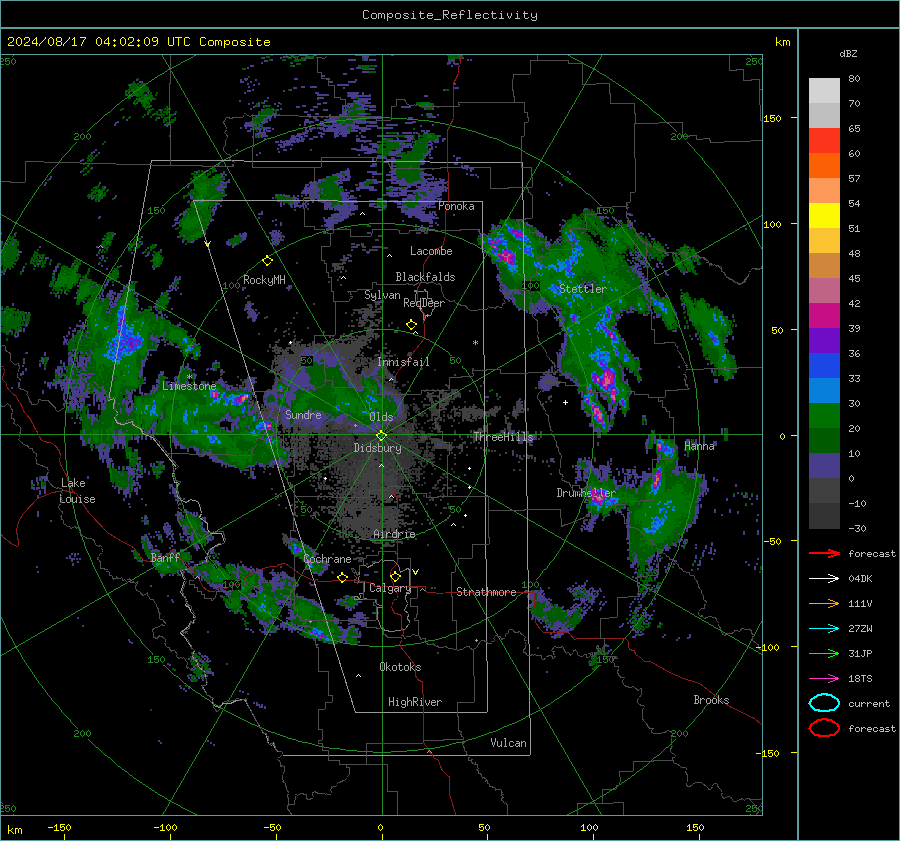Click the cyan current ellipse legend icon
The width and height of the screenshot is (900, 841).
[824, 703]
